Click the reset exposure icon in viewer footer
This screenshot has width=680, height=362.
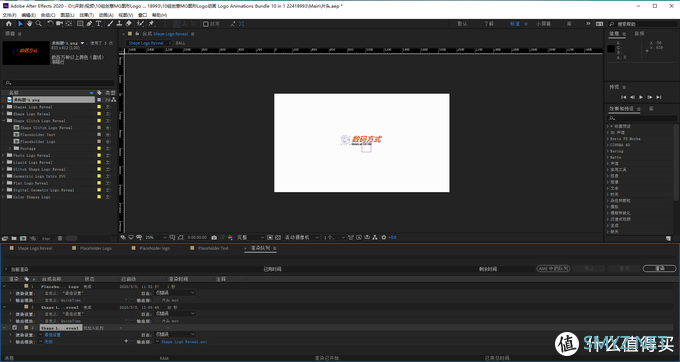(383, 238)
